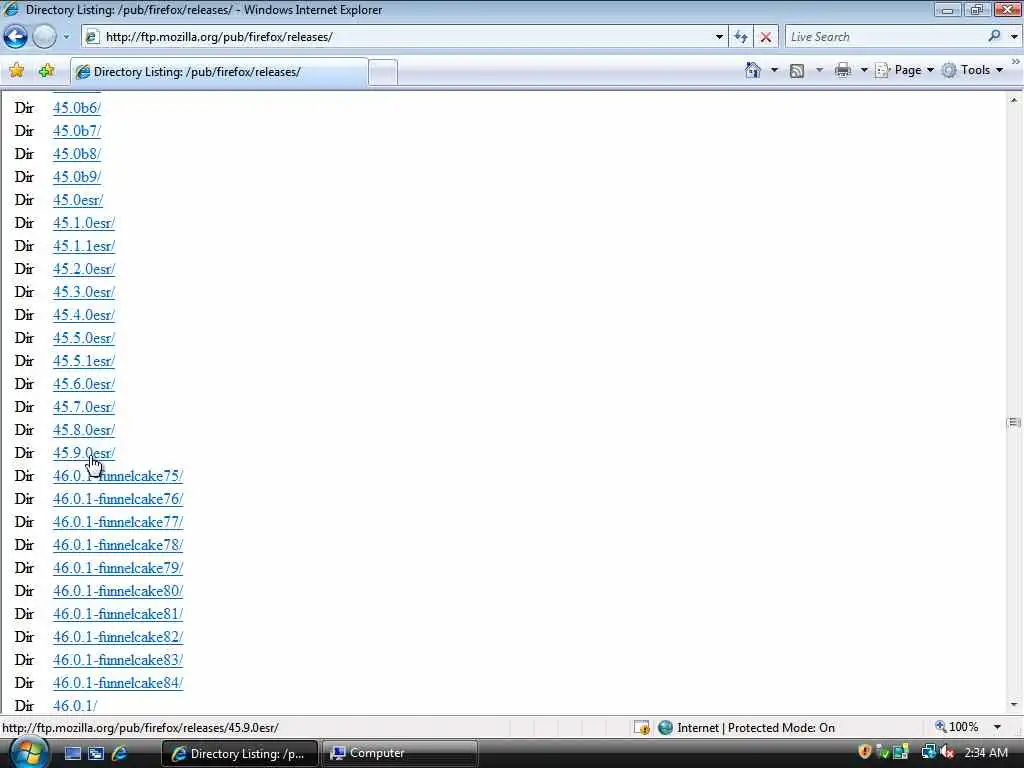Screen dimensions: 1024x768
Task: Open the Page menu
Action: [x=904, y=70]
